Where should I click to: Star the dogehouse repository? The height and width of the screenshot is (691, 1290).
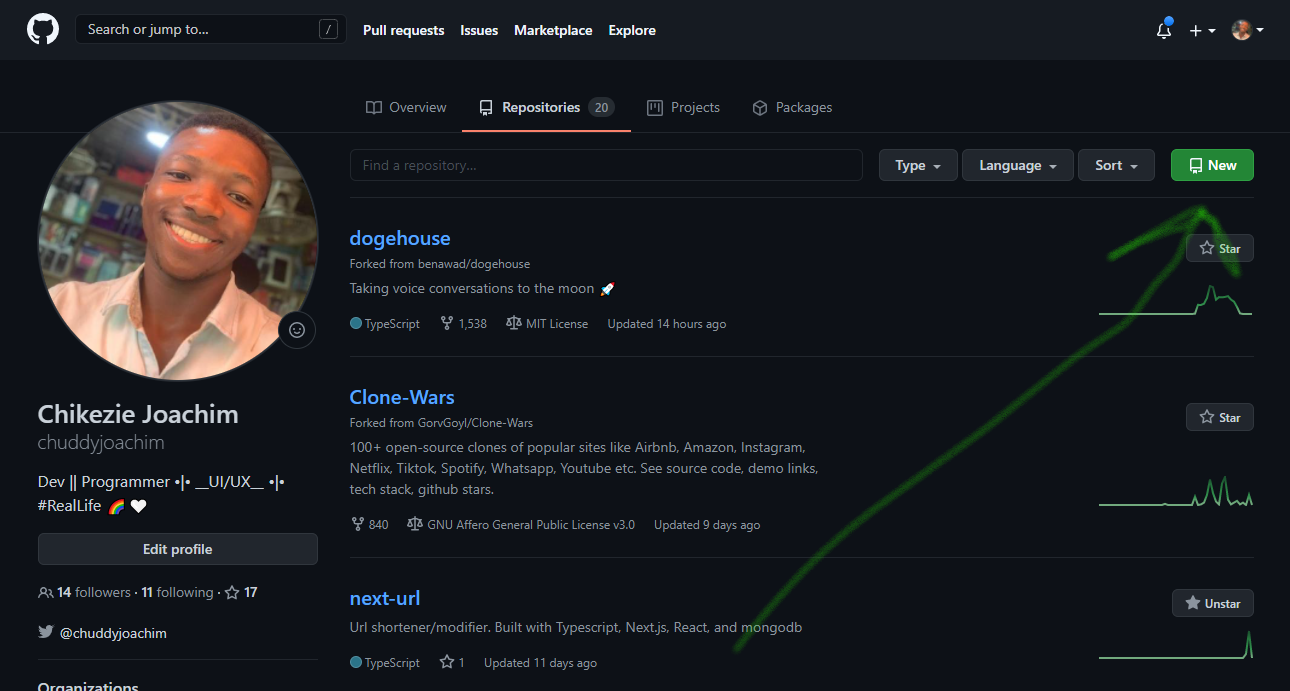tap(1219, 248)
